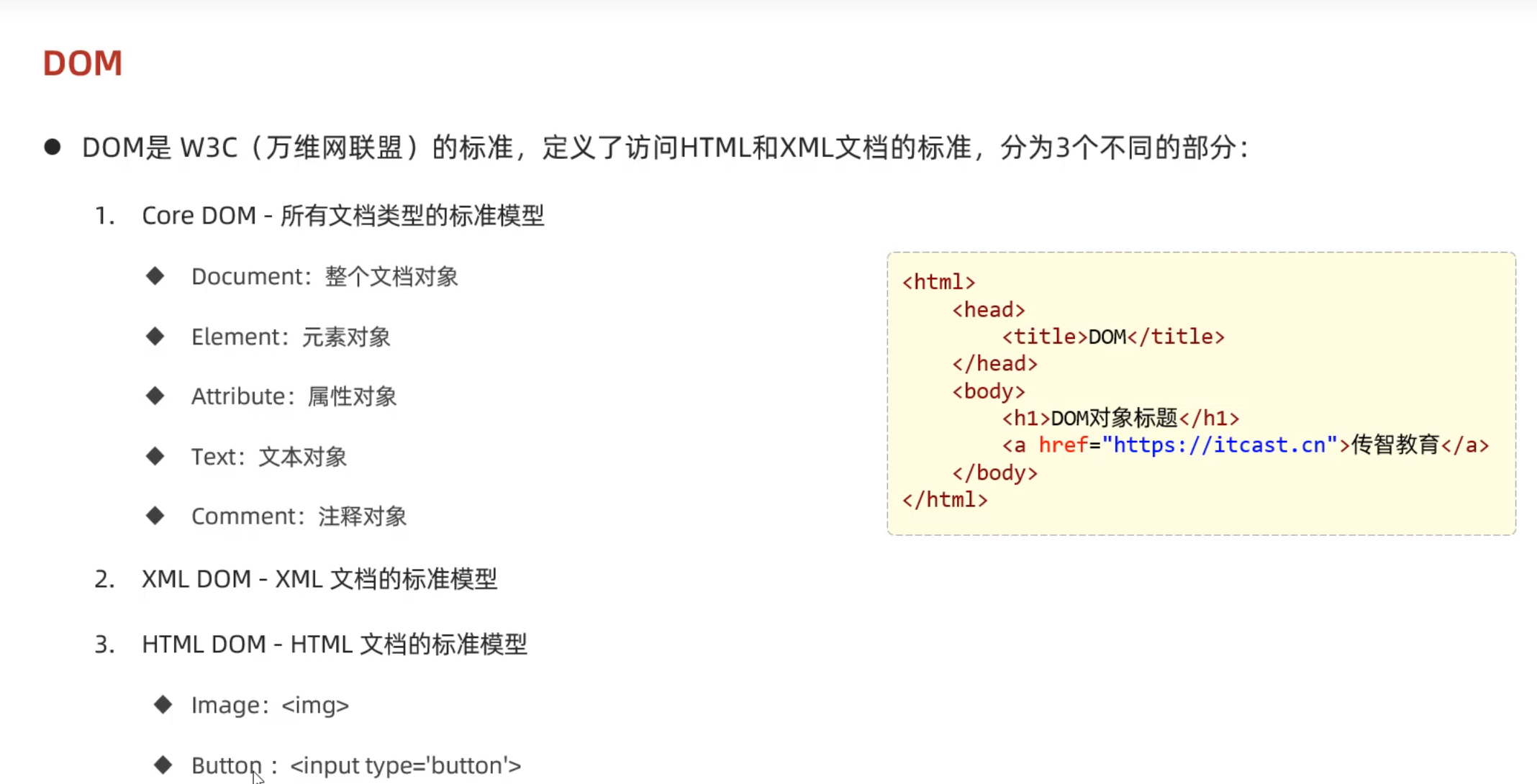Click the diamond bullet beside Image
This screenshot has height=784, width=1537.
(163, 705)
